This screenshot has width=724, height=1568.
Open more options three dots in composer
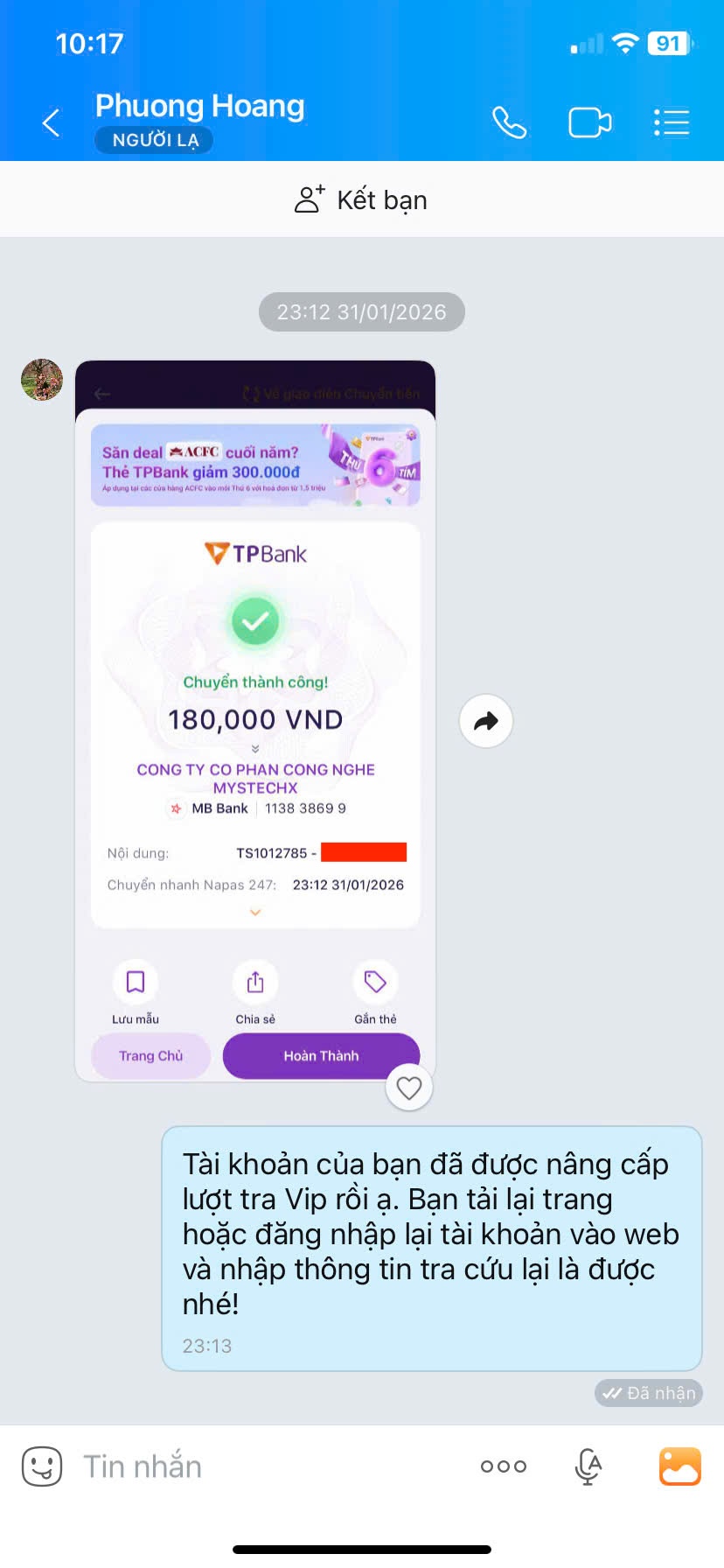coord(504,1466)
